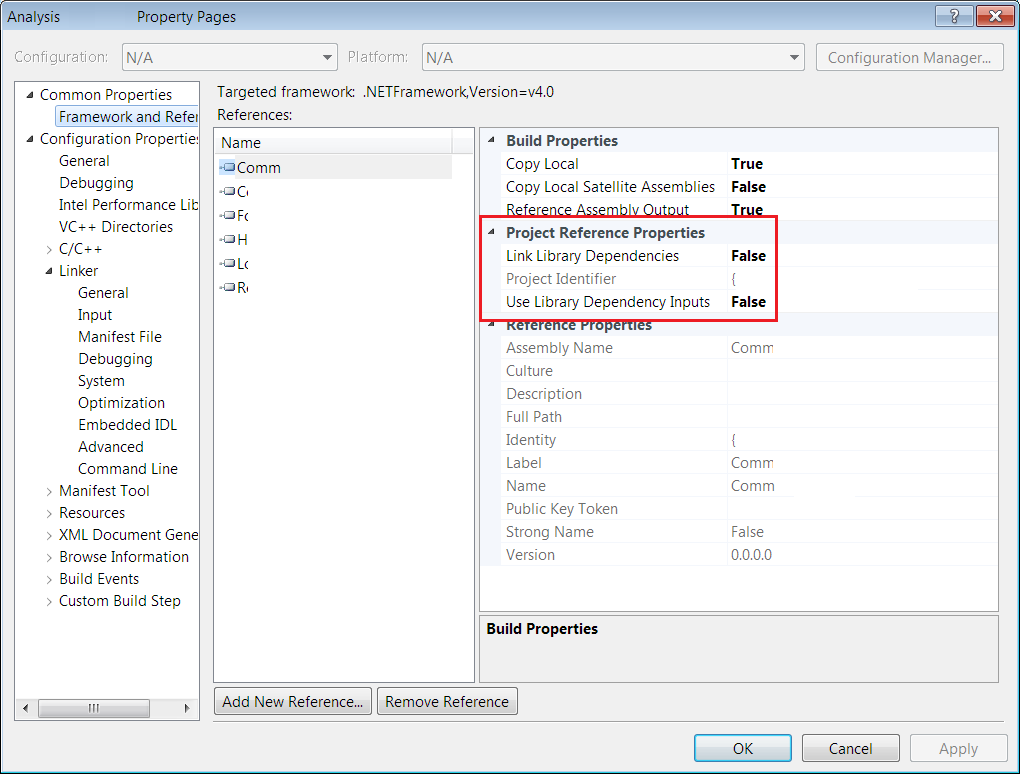Click the reference icon beside Rc entry

click(x=228, y=287)
